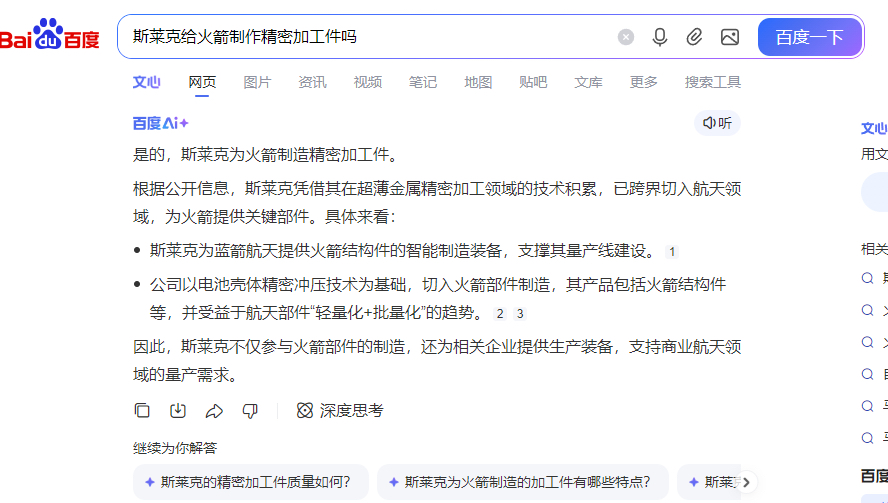Go to the 资讯 tab

[x=313, y=82]
